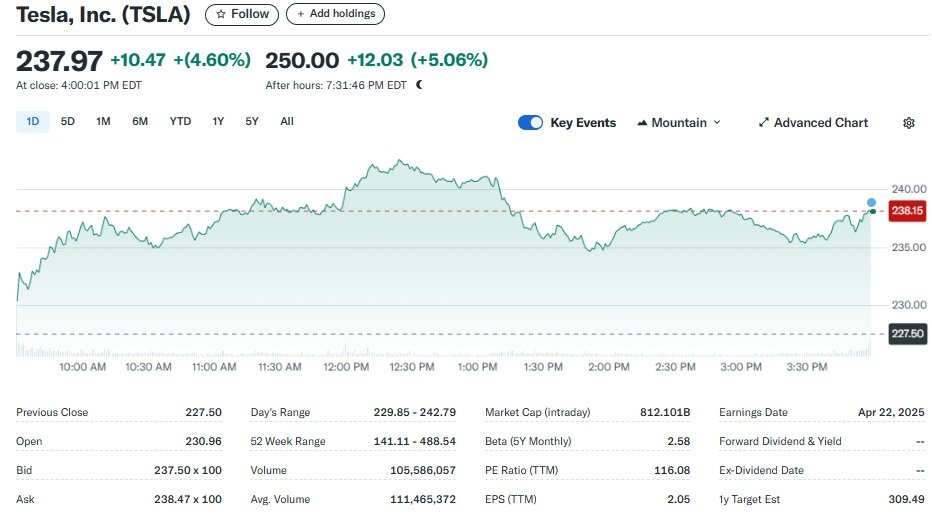Viewport: 932px width, 516px height.
Task: Click the plus icon in Add holdings
Action: click(301, 14)
